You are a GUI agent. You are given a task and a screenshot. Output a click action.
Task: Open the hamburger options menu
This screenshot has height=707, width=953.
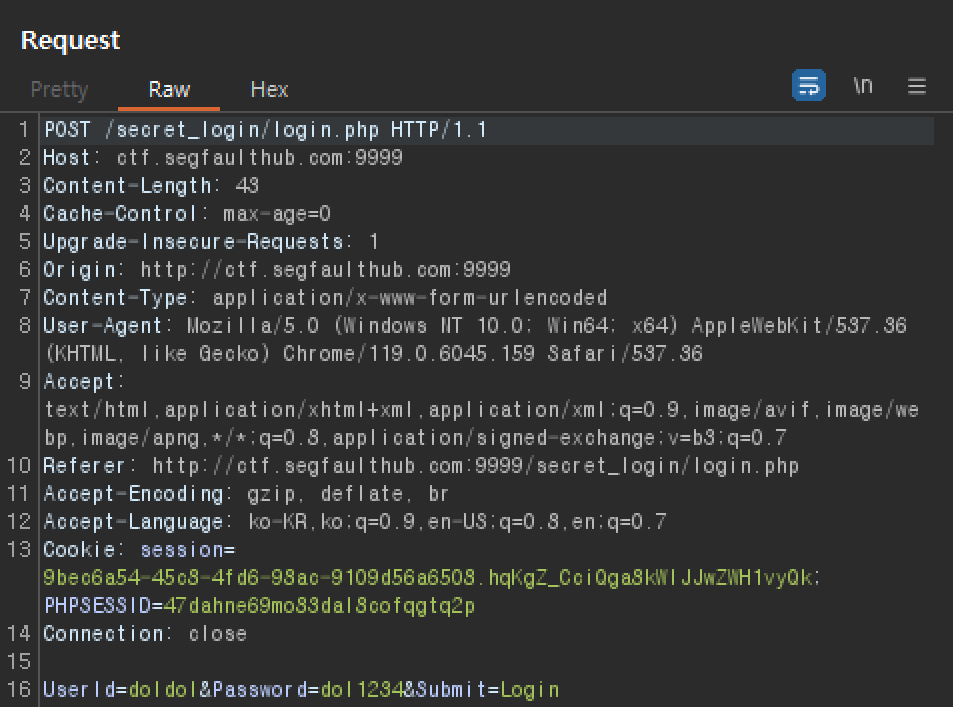(x=917, y=86)
